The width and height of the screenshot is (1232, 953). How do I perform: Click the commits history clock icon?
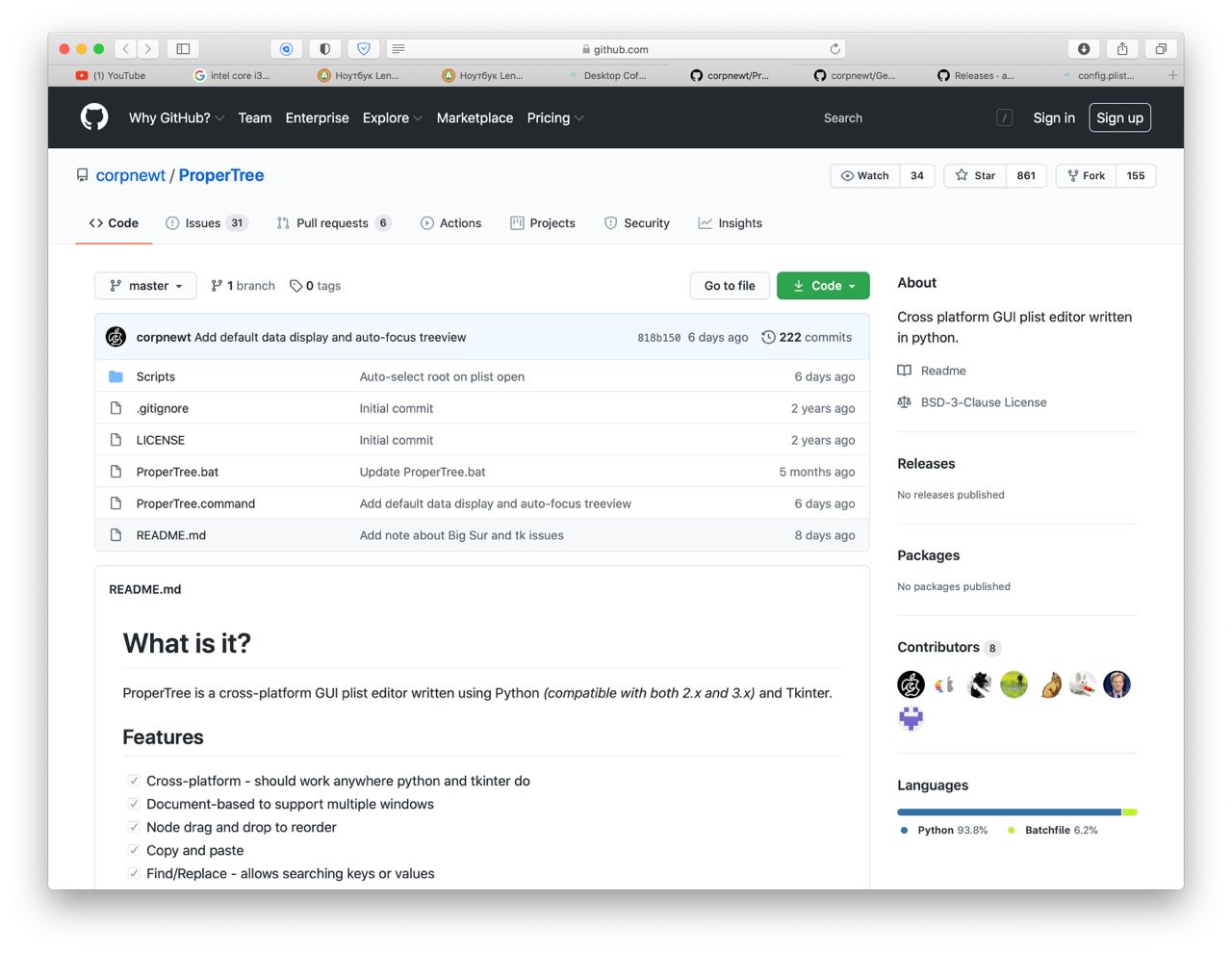point(768,337)
